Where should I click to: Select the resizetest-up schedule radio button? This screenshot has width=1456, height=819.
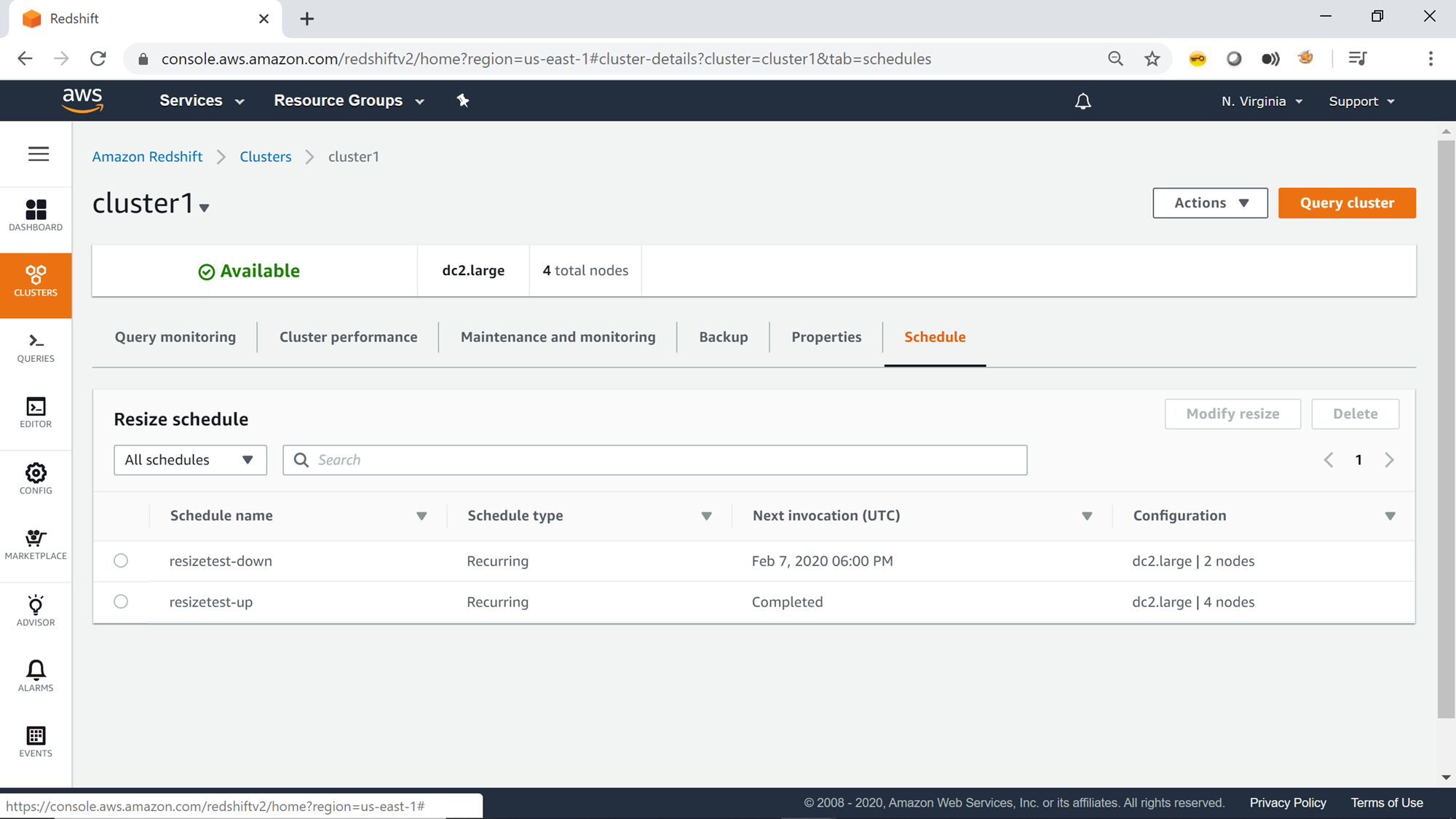(x=121, y=601)
